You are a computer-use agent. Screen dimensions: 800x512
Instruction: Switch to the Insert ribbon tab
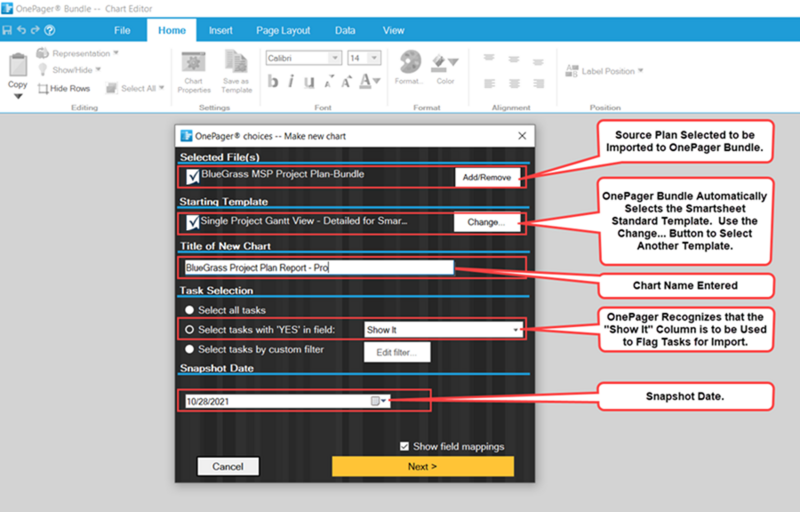point(220,31)
